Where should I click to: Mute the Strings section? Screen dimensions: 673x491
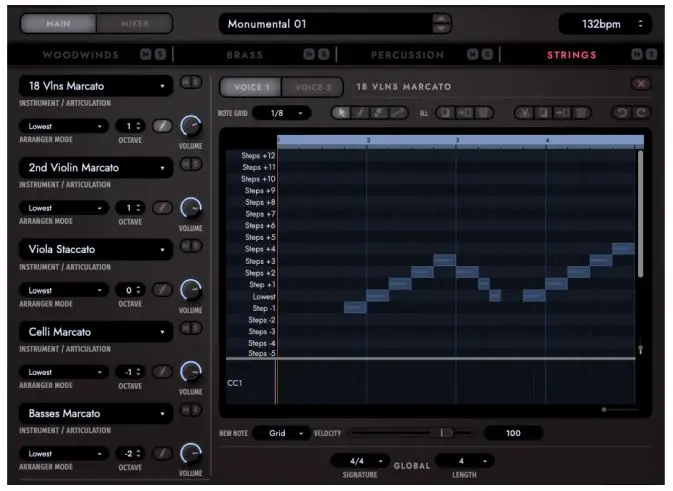[x=637, y=55]
